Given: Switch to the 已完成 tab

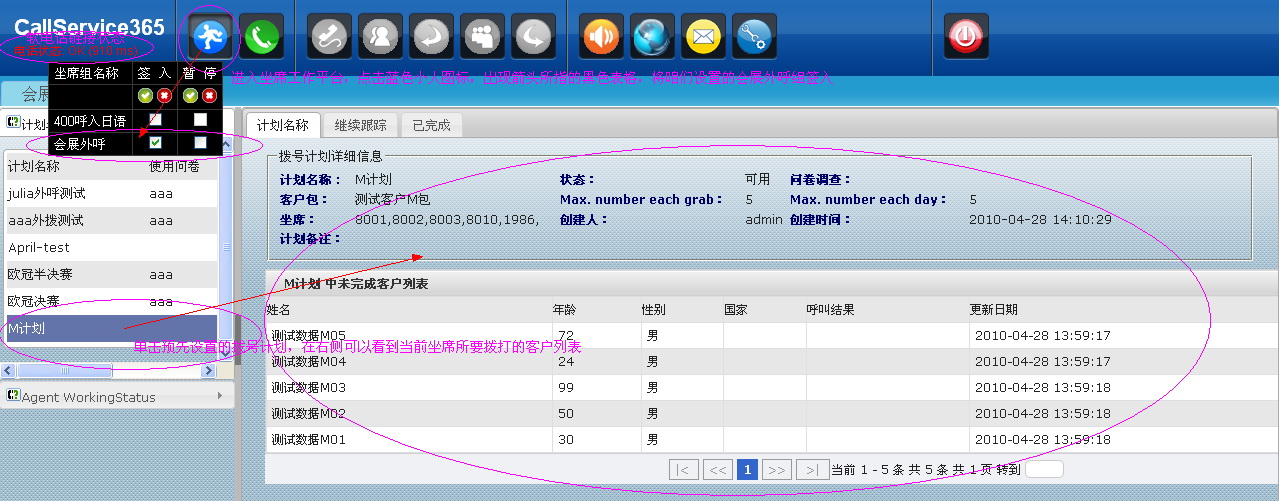Looking at the screenshot, I should point(431,125).
